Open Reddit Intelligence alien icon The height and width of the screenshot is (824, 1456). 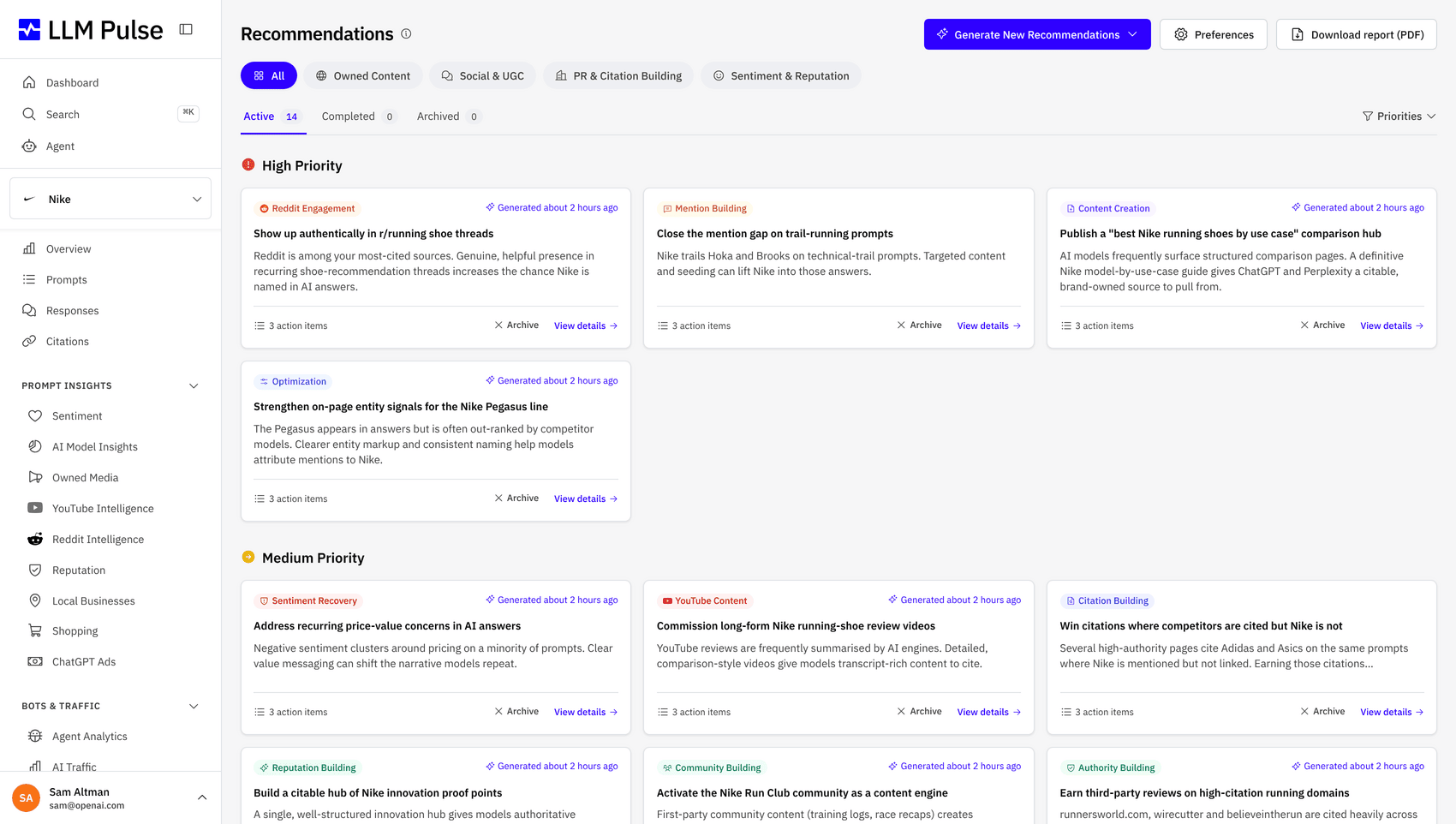coord(35,539)
